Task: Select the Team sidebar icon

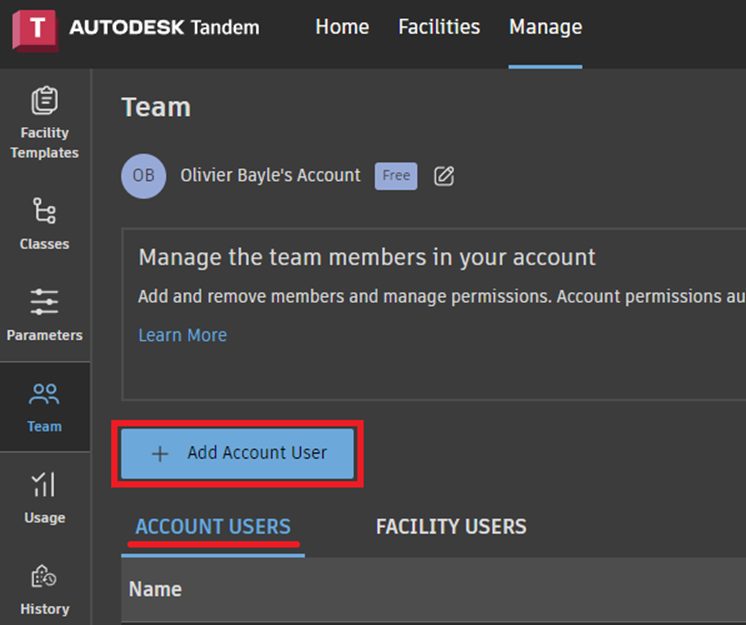Action: pos(44,406)
